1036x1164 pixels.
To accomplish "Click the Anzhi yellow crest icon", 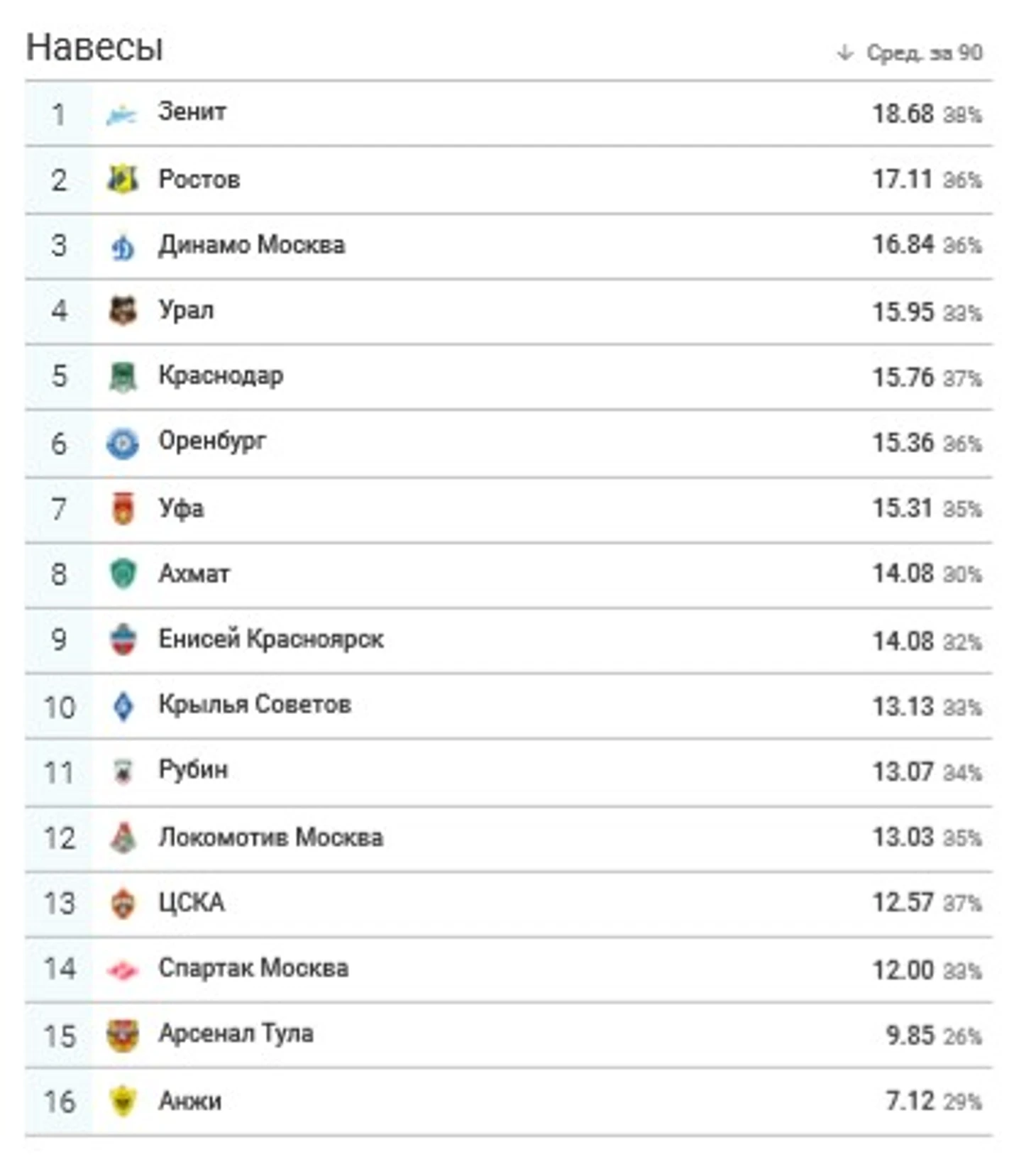I will point(122,1102).
